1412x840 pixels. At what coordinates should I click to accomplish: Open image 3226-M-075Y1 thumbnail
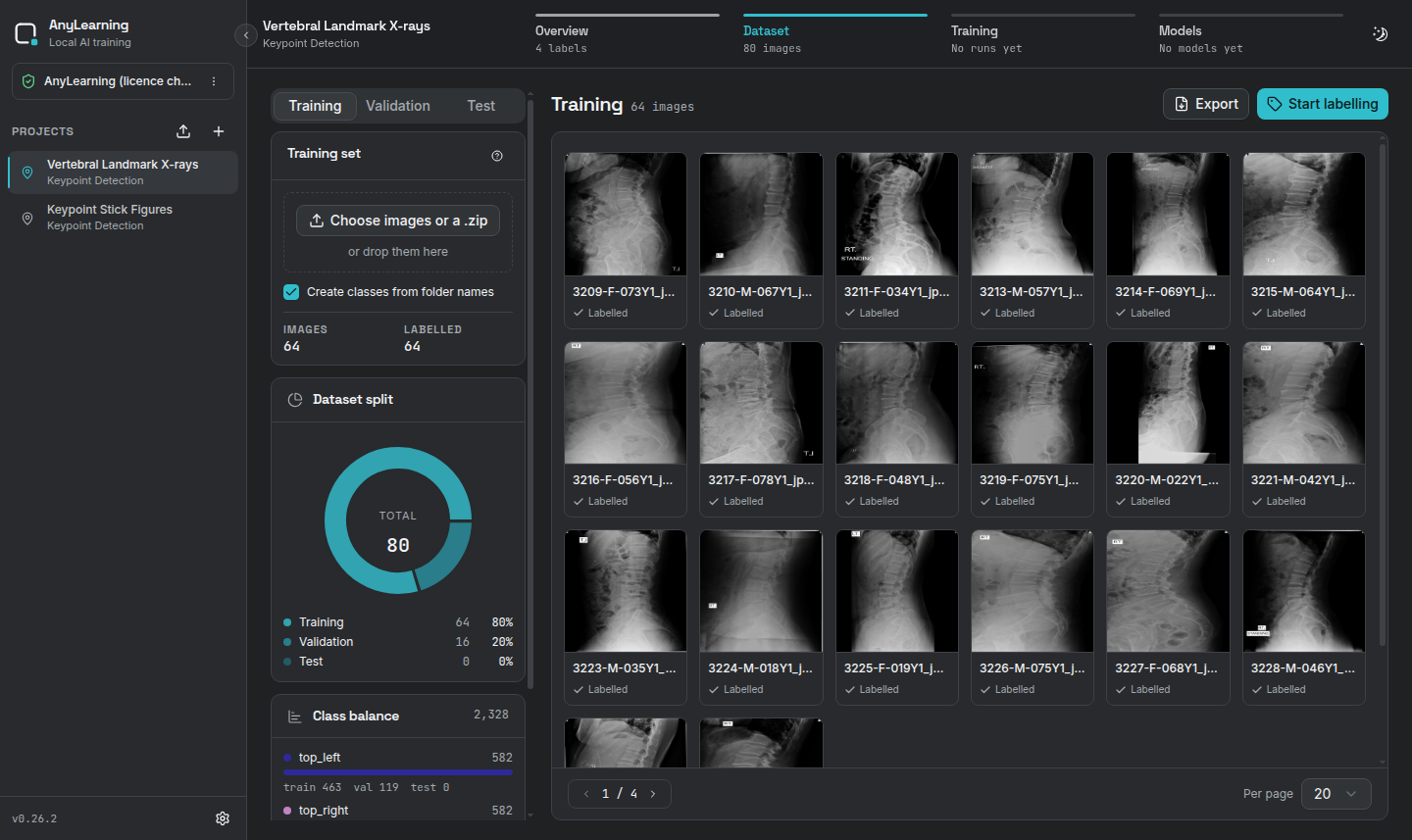[1033, 591]
